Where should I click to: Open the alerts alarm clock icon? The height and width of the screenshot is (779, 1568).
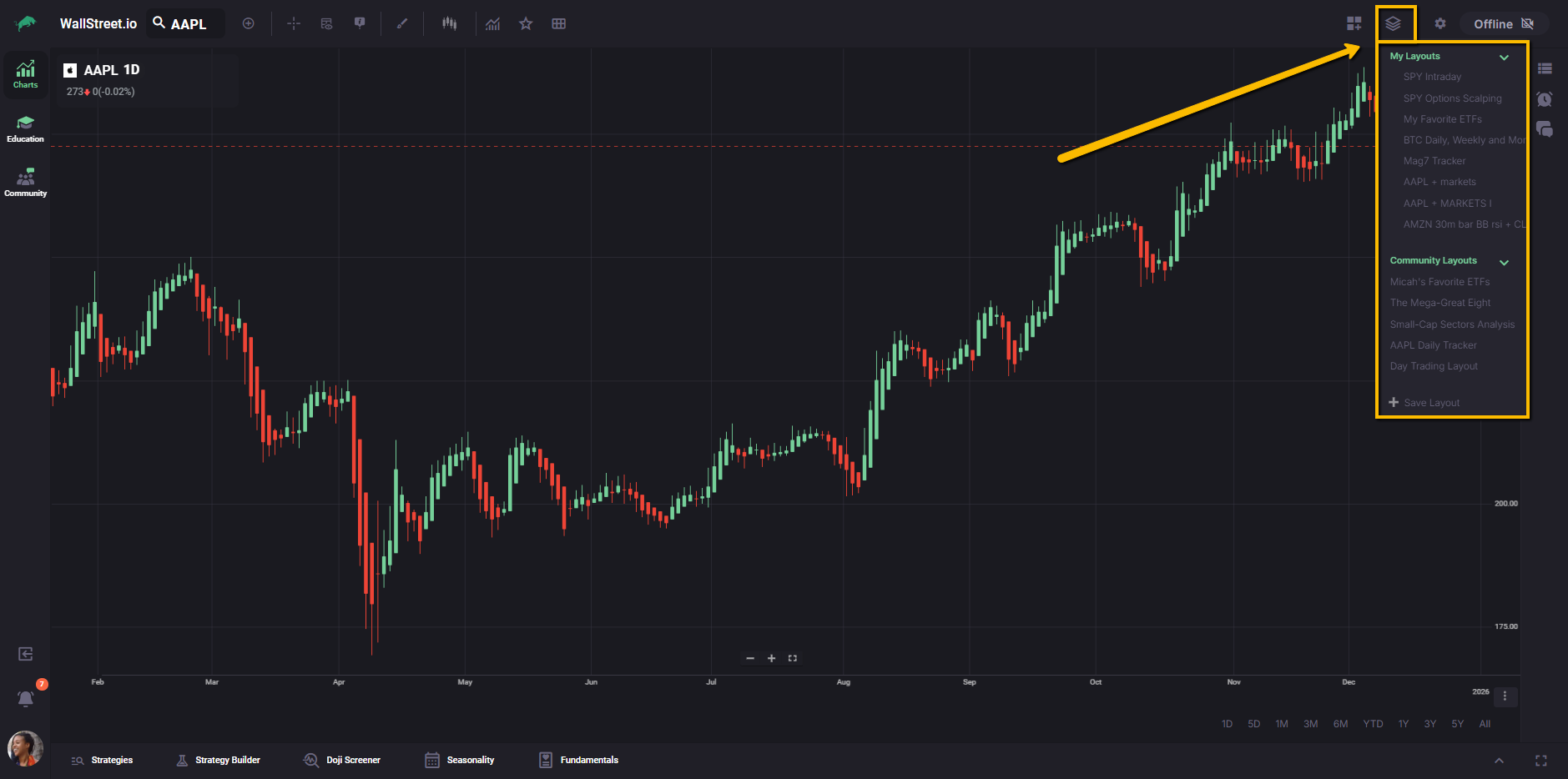[1545, 99]
